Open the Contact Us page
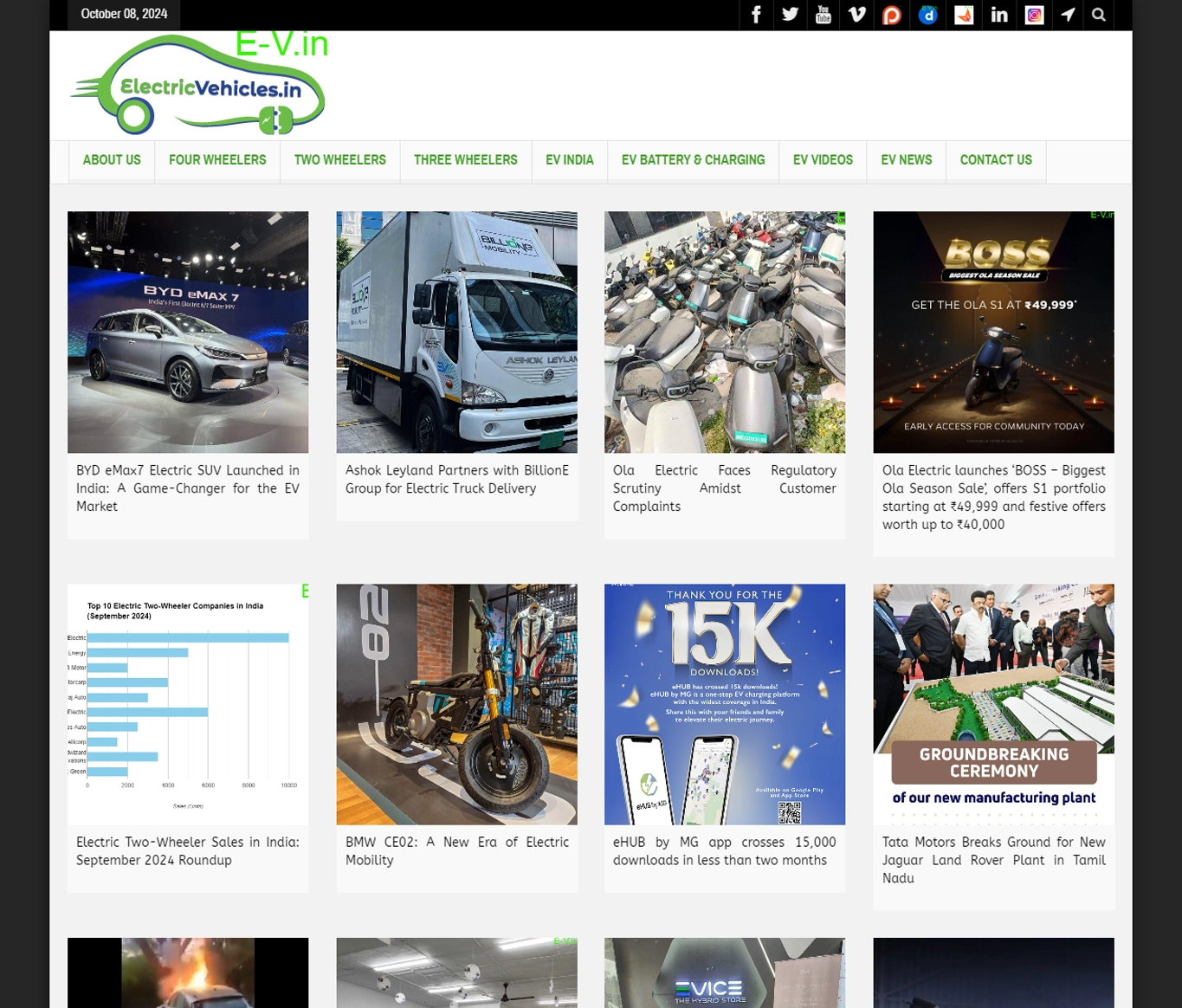 coord(996,160)
